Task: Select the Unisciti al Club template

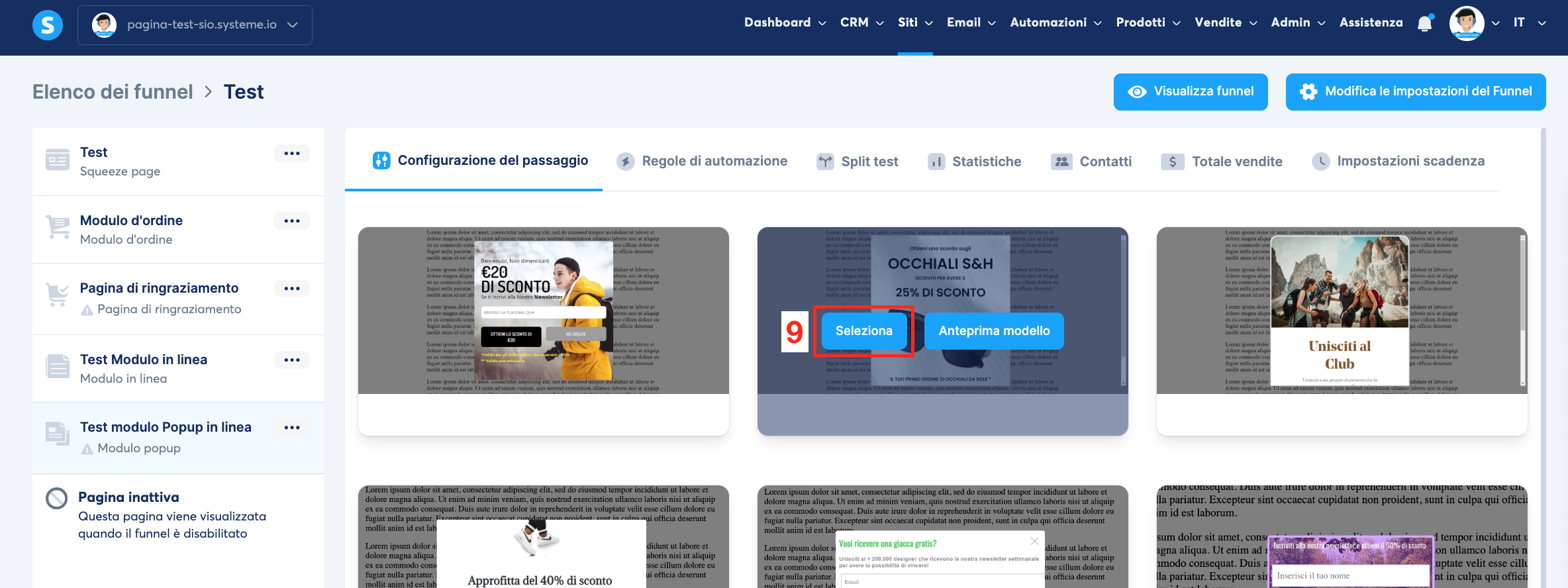Action: click(1342, 331)
